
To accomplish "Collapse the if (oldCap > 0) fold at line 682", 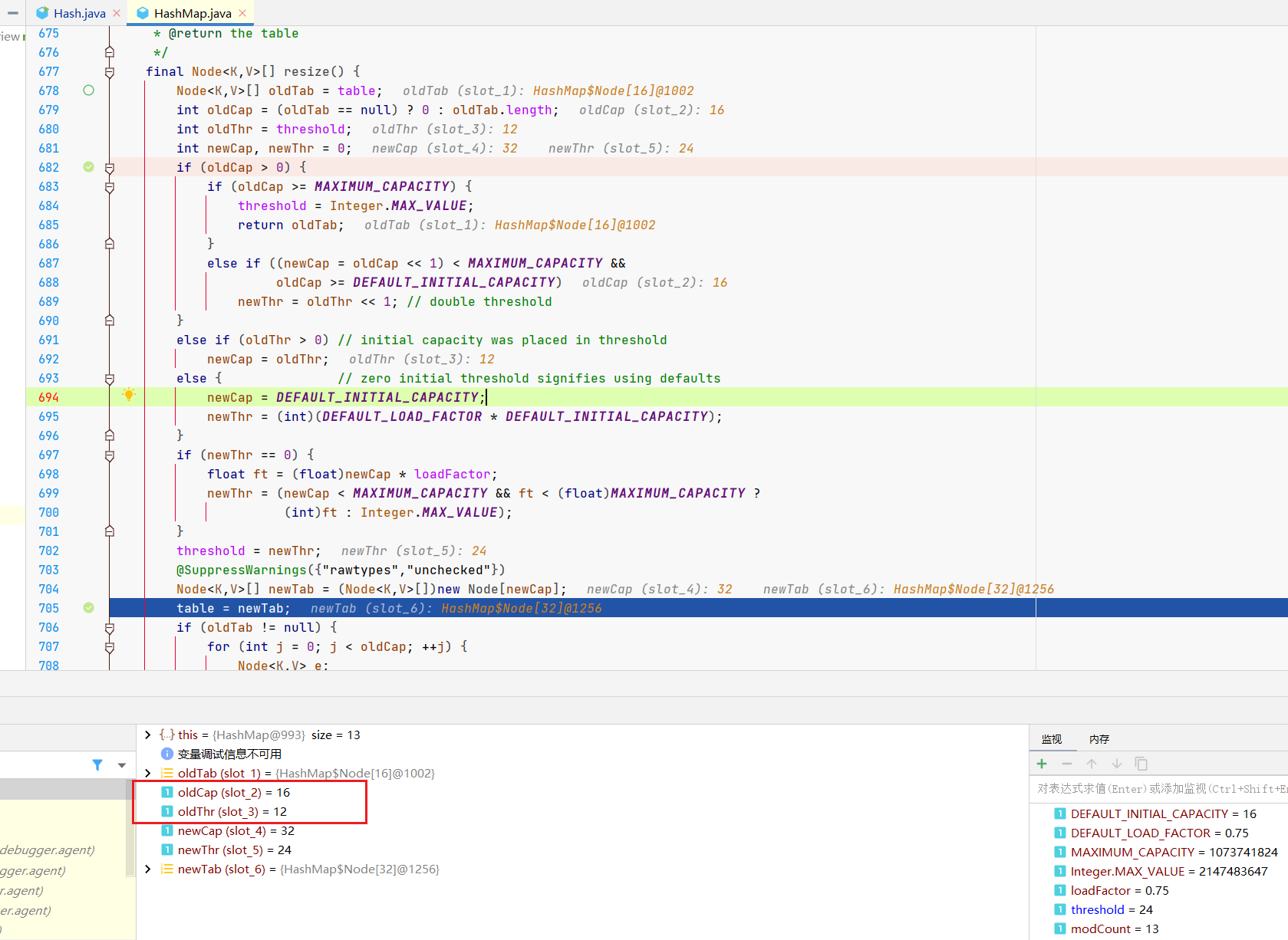I will point(110,168).
